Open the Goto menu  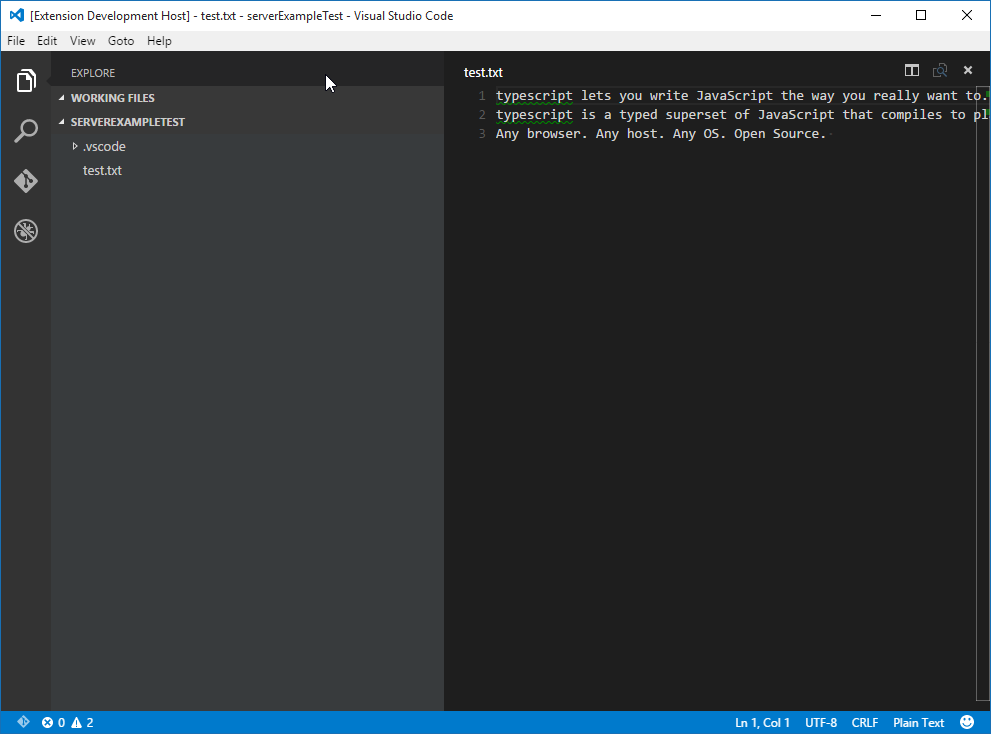(121, 41)
